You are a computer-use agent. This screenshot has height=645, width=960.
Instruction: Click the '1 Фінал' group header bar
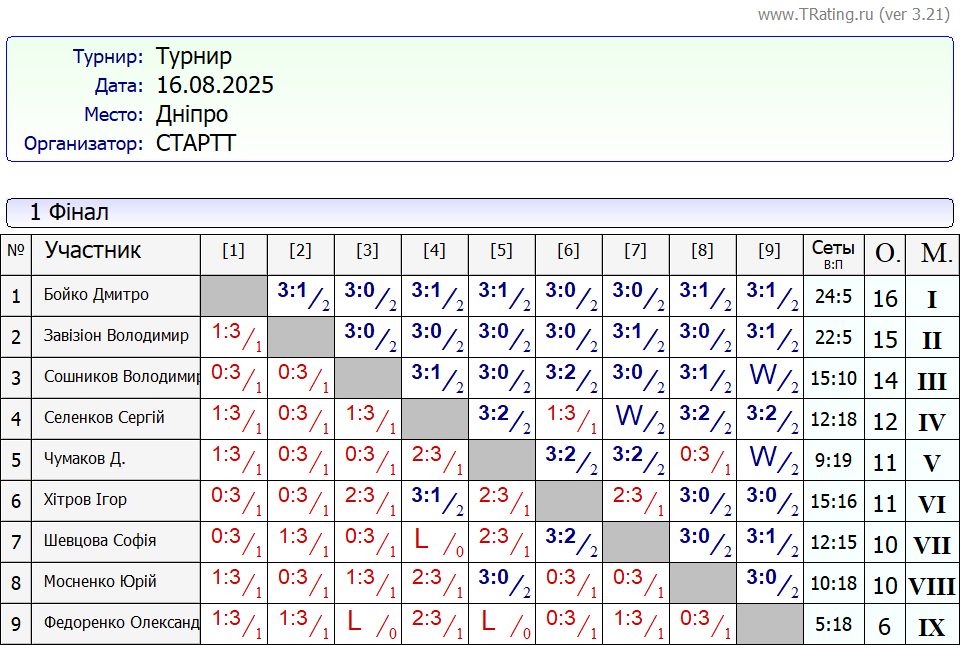pos(480,212)
